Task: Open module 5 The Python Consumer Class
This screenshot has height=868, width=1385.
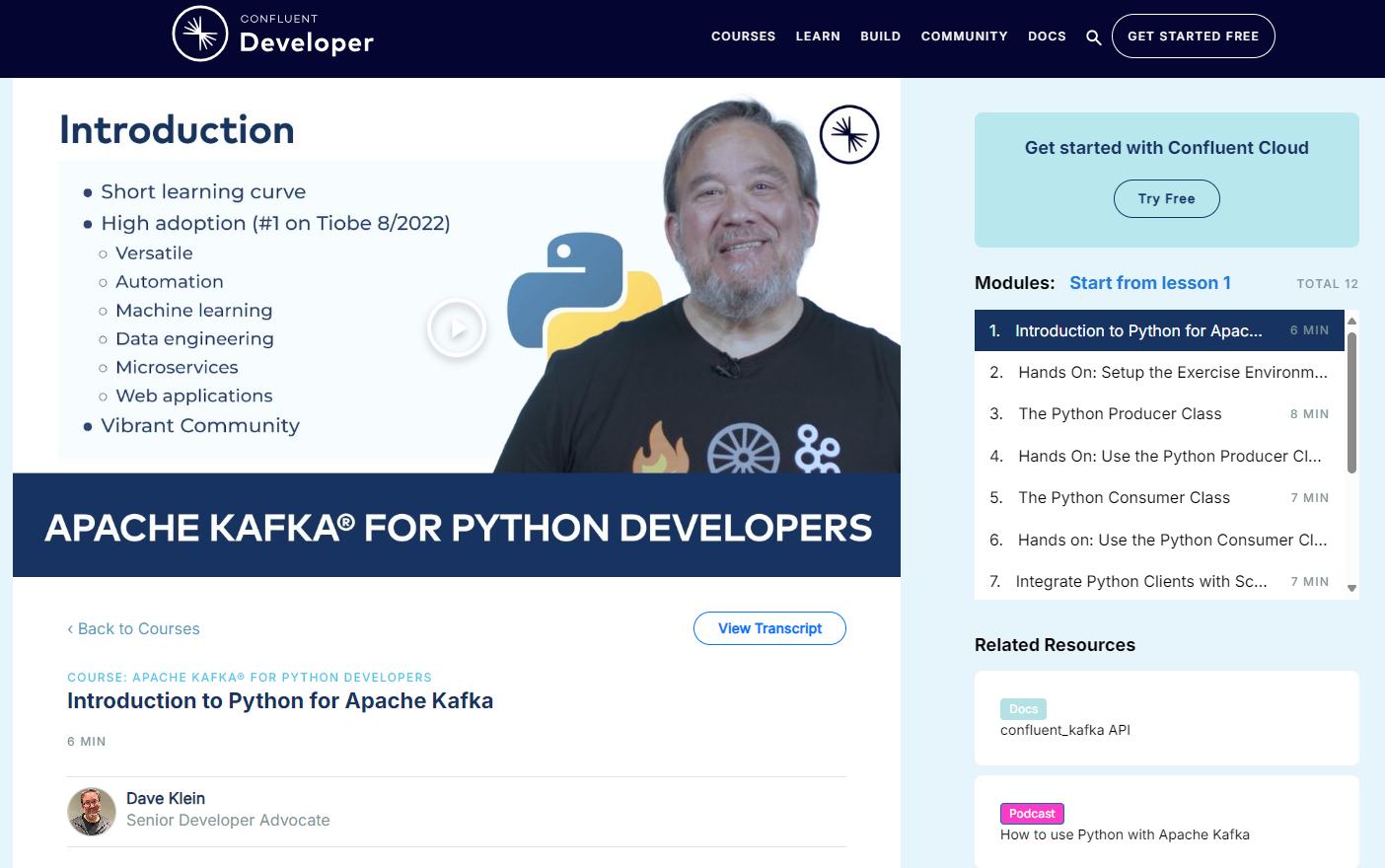Action: [x=1159, y=498]
